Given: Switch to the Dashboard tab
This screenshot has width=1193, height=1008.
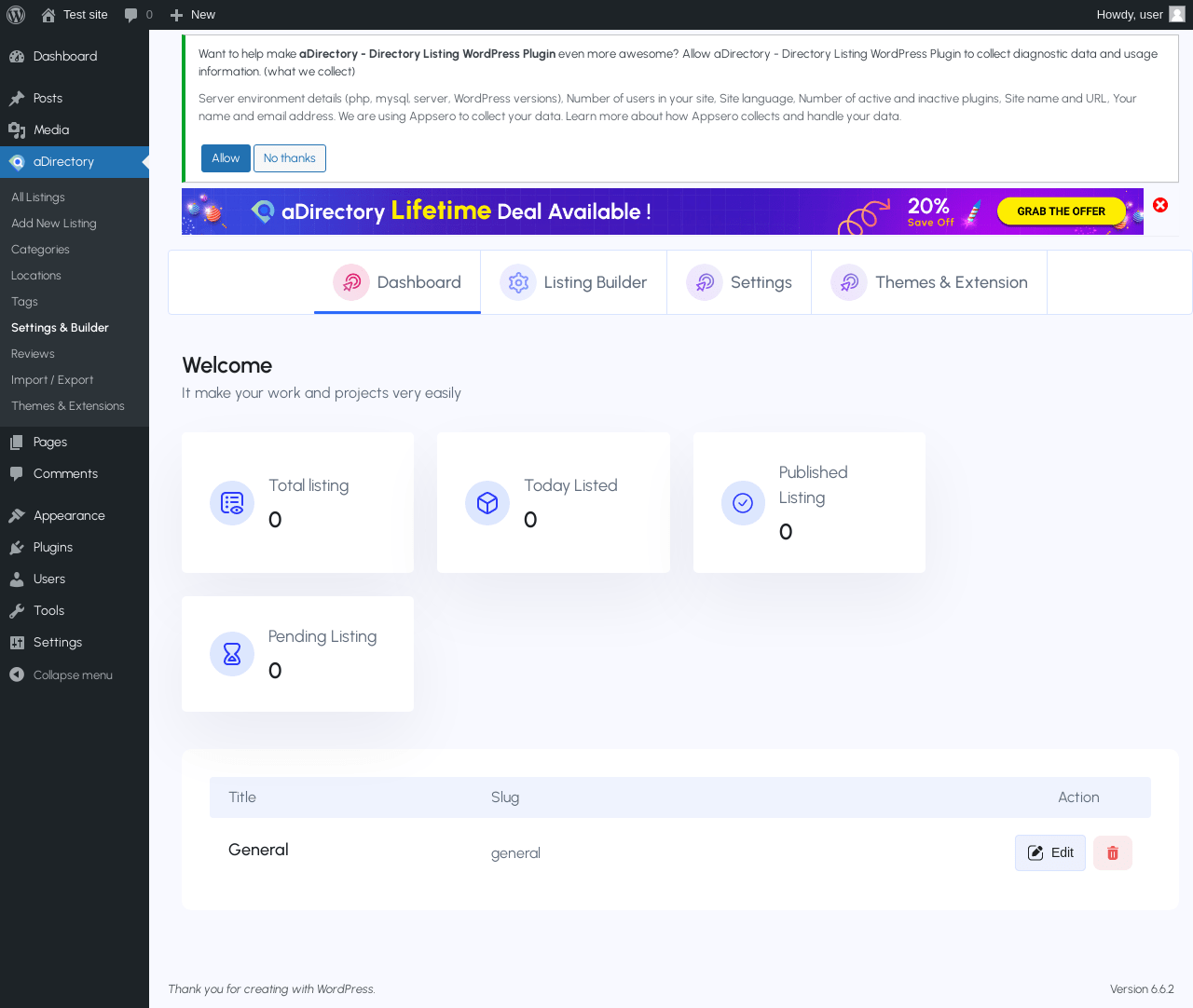Looking at the screenshot, I should [397, 282].
